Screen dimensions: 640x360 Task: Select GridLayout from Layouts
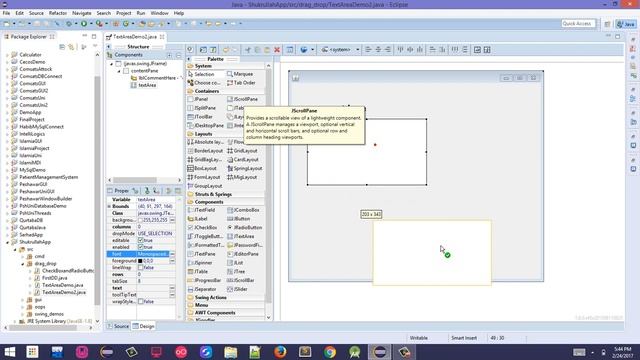pos(242,151)
